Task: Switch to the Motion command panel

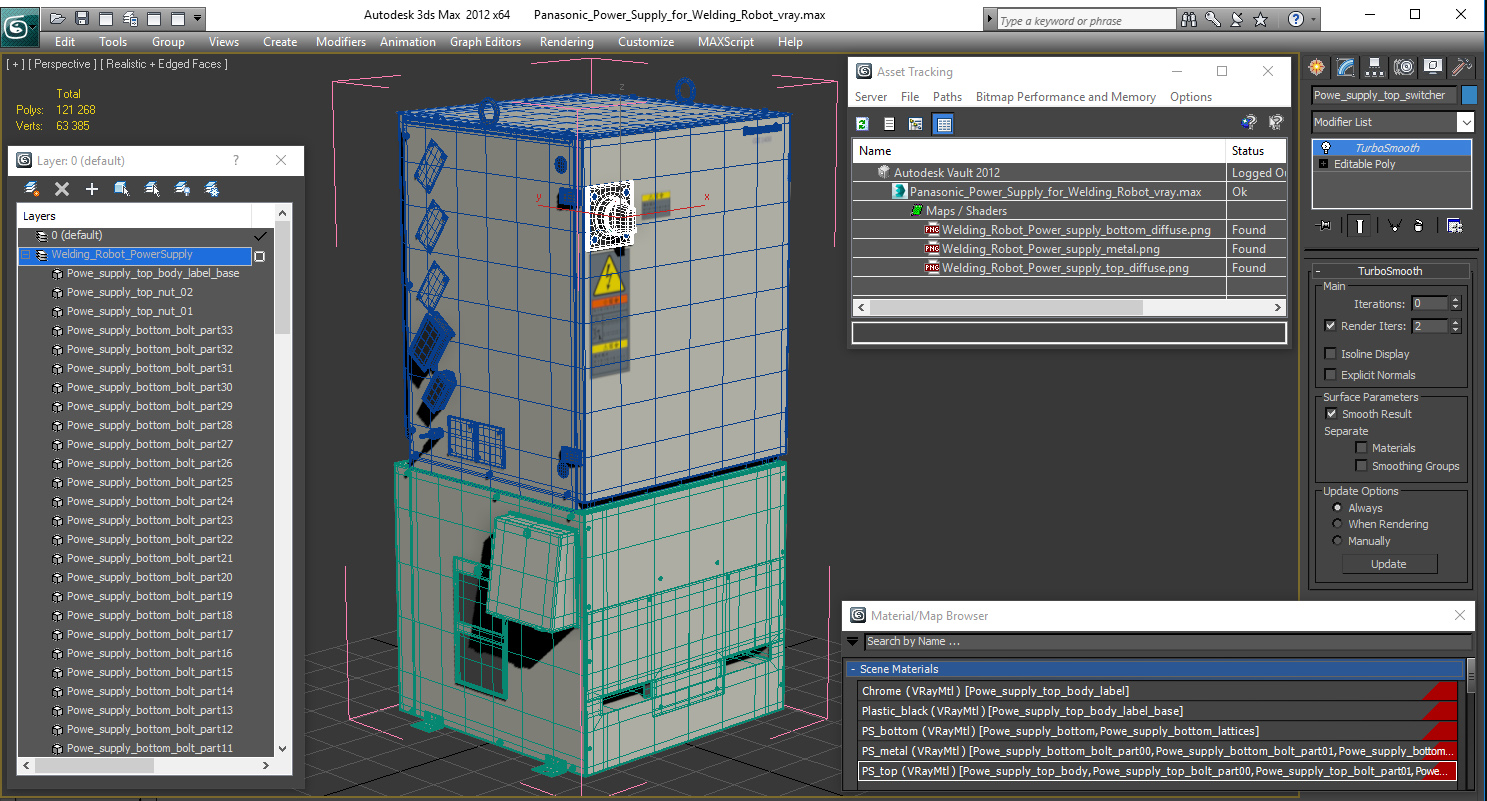Action: point(1404,67)
